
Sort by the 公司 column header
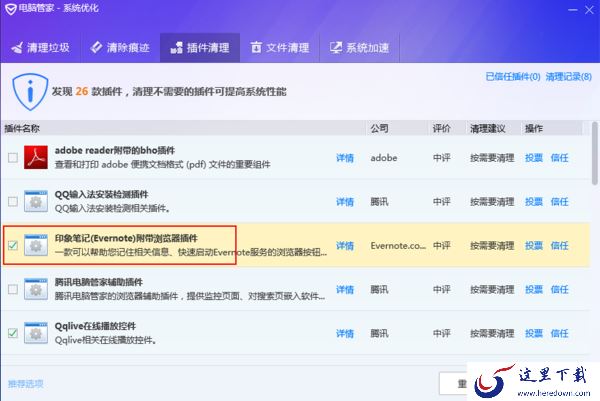click(x=397, y=128)
